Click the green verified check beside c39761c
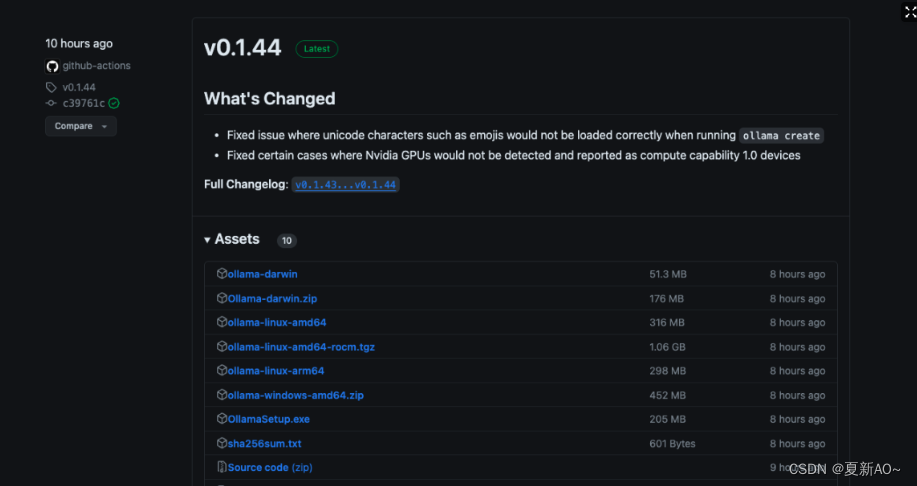The image size is (917, 486). pos(114,103)
